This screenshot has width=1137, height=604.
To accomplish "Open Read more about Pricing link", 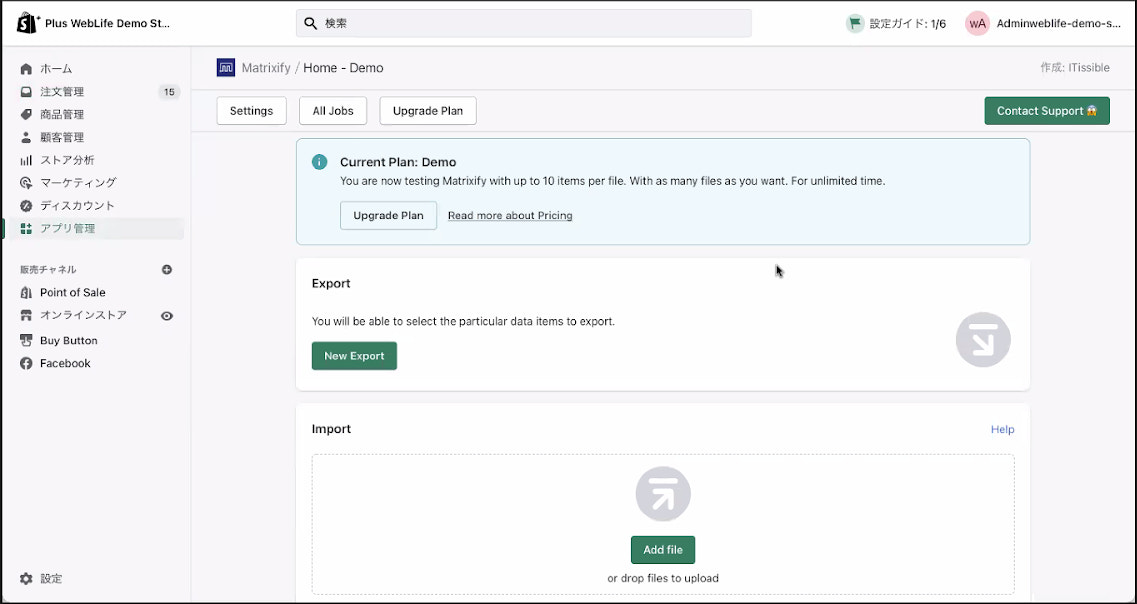I will point(510,216).
